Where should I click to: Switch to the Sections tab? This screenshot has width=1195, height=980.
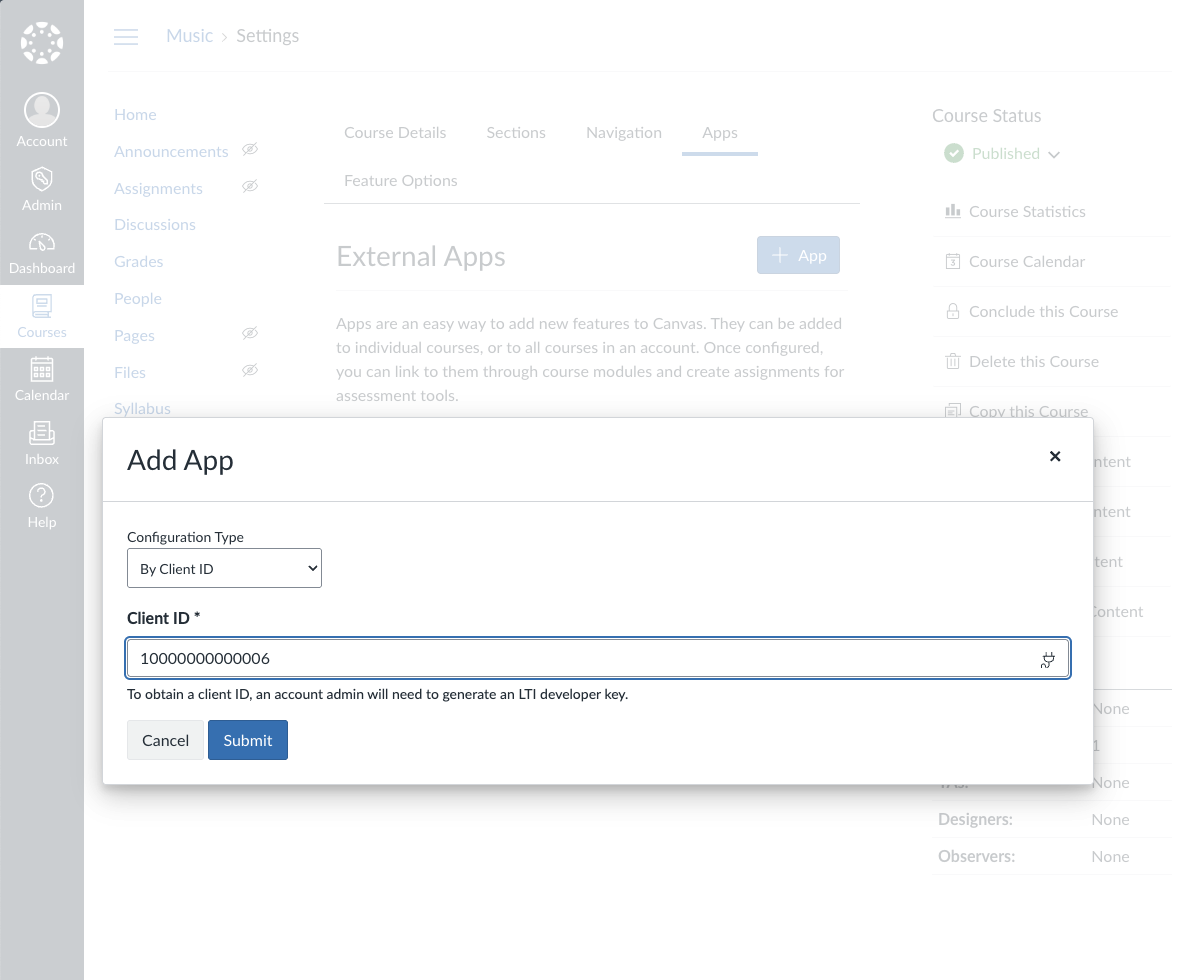pyautogui.click(x=516, y=132)
